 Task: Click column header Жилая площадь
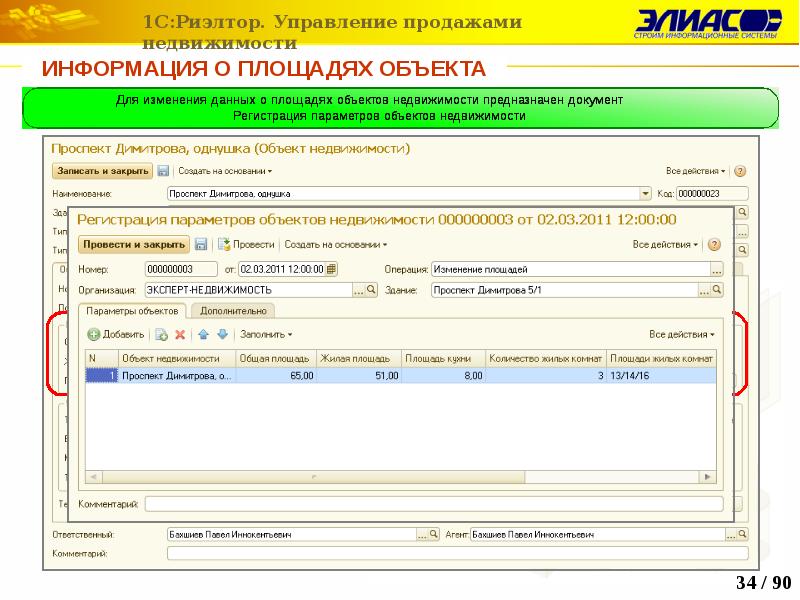(x=359, y=359)
